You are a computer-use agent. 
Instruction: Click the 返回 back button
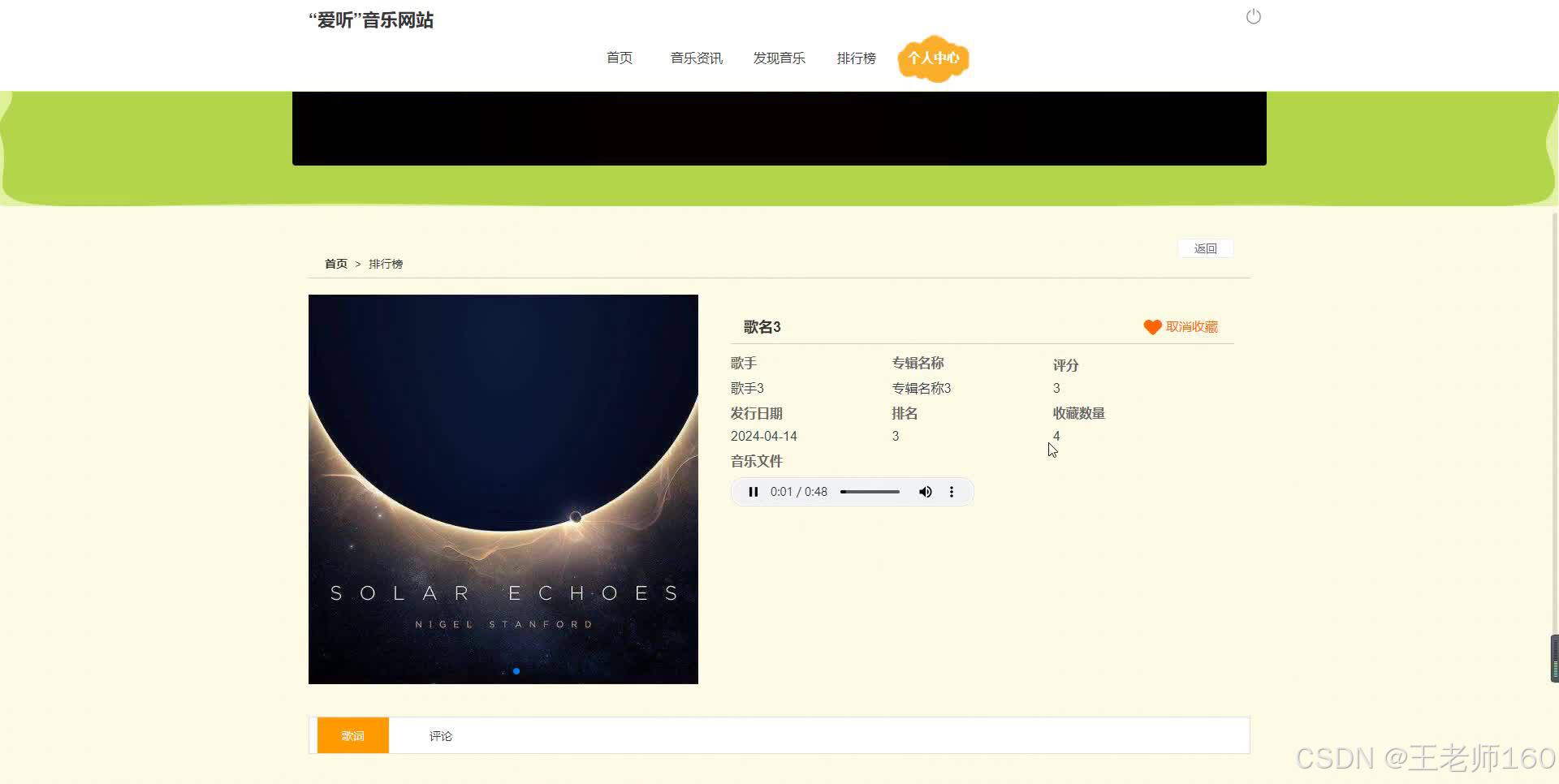tap(1205, 248)
